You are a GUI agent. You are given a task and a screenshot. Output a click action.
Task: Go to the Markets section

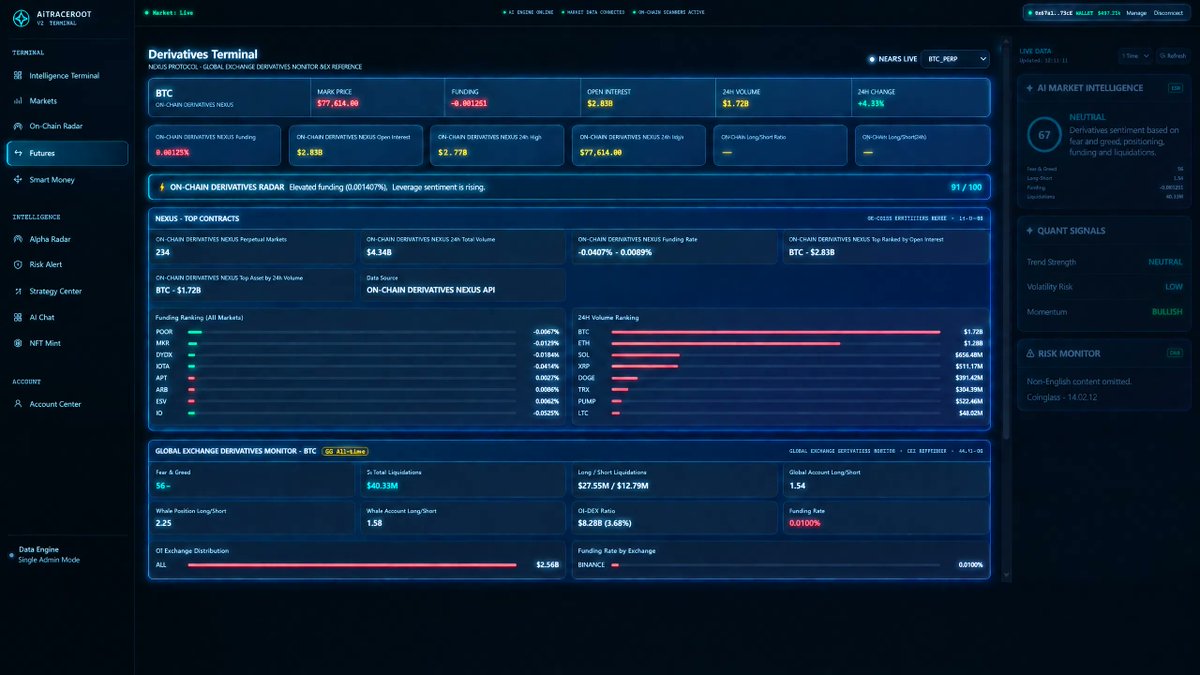(66, 101)
